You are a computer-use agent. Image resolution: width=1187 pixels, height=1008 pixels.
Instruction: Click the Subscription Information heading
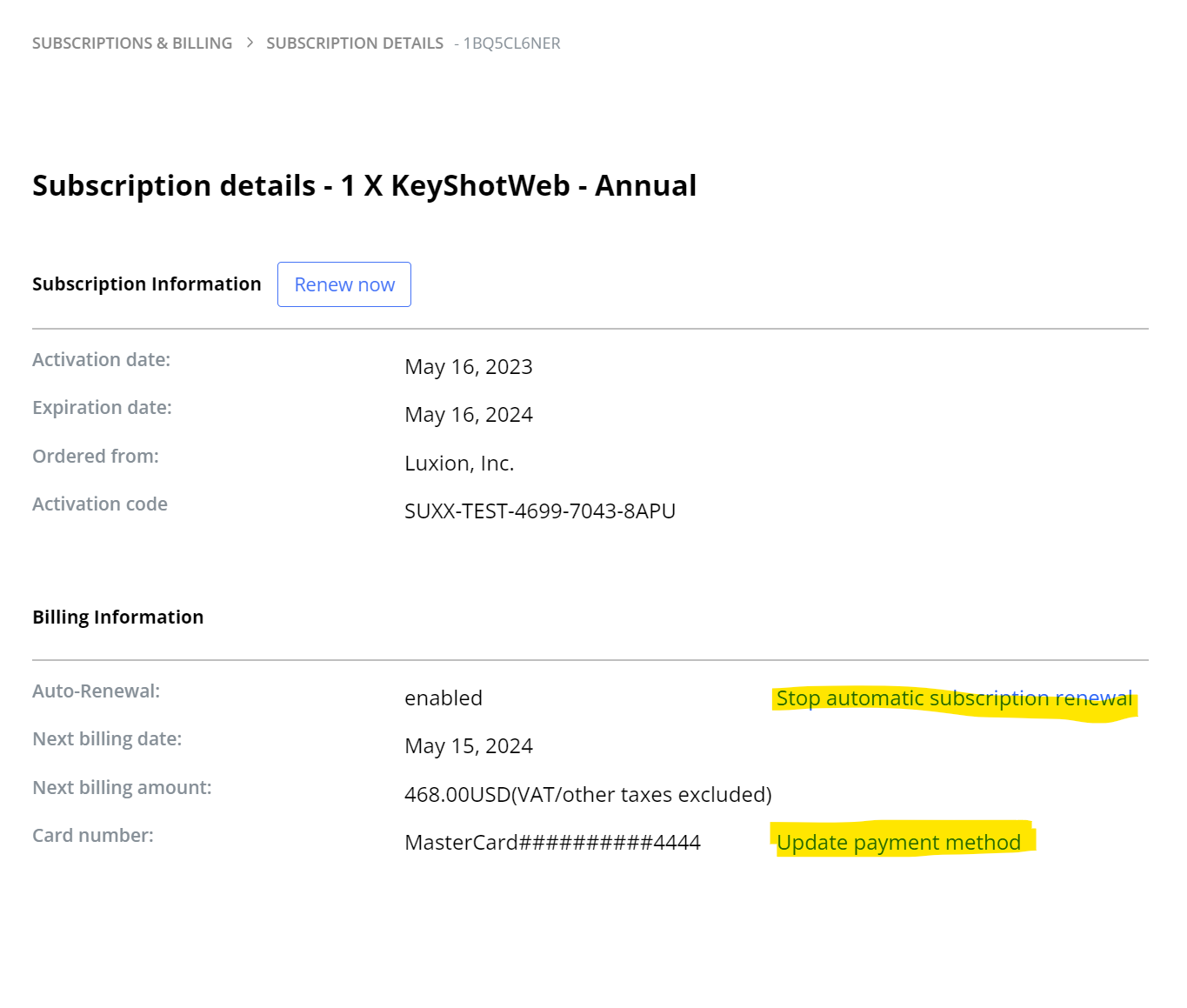146,284
